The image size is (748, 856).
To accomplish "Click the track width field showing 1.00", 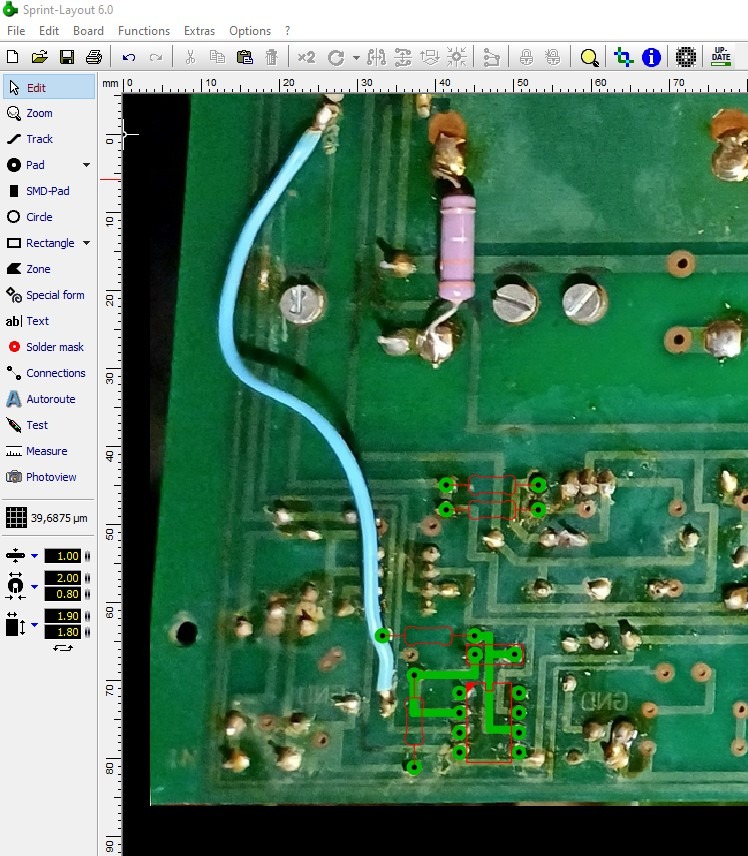I will click(x=63, y=556).
